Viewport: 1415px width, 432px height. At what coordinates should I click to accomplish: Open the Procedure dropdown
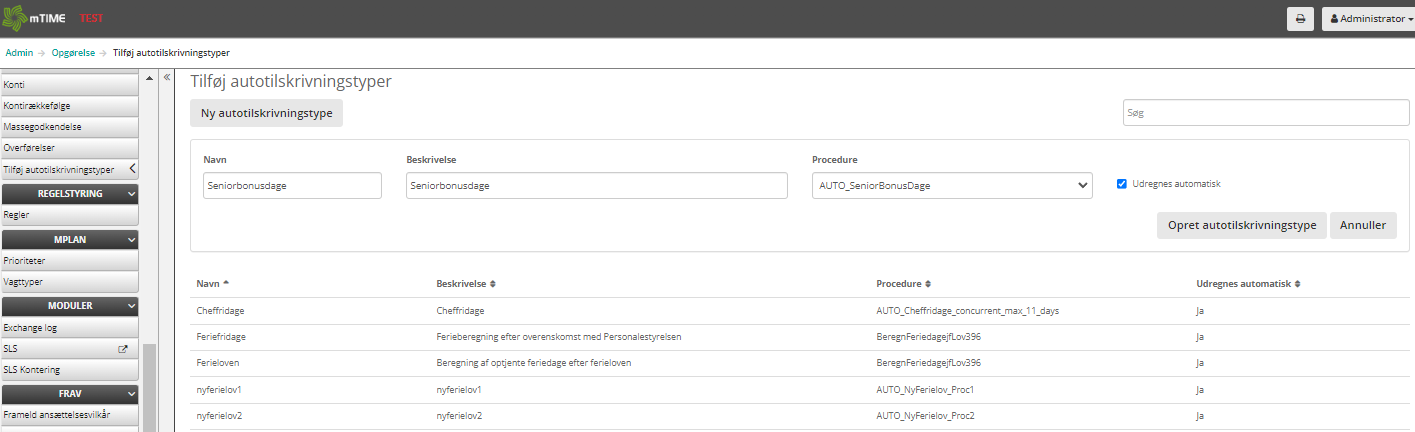pos(952,185)
